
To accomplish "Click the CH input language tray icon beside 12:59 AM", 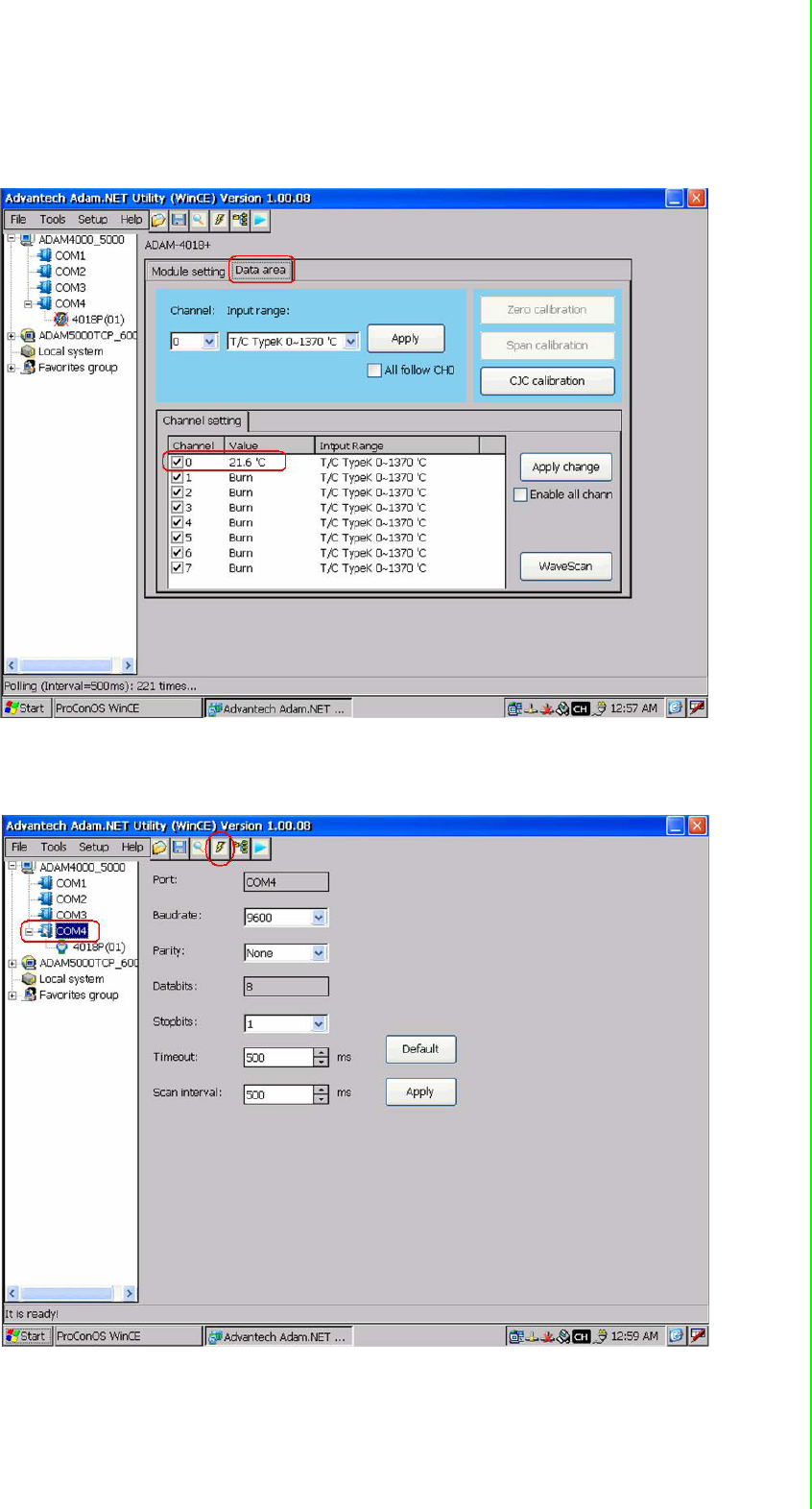I will 581,1336.
